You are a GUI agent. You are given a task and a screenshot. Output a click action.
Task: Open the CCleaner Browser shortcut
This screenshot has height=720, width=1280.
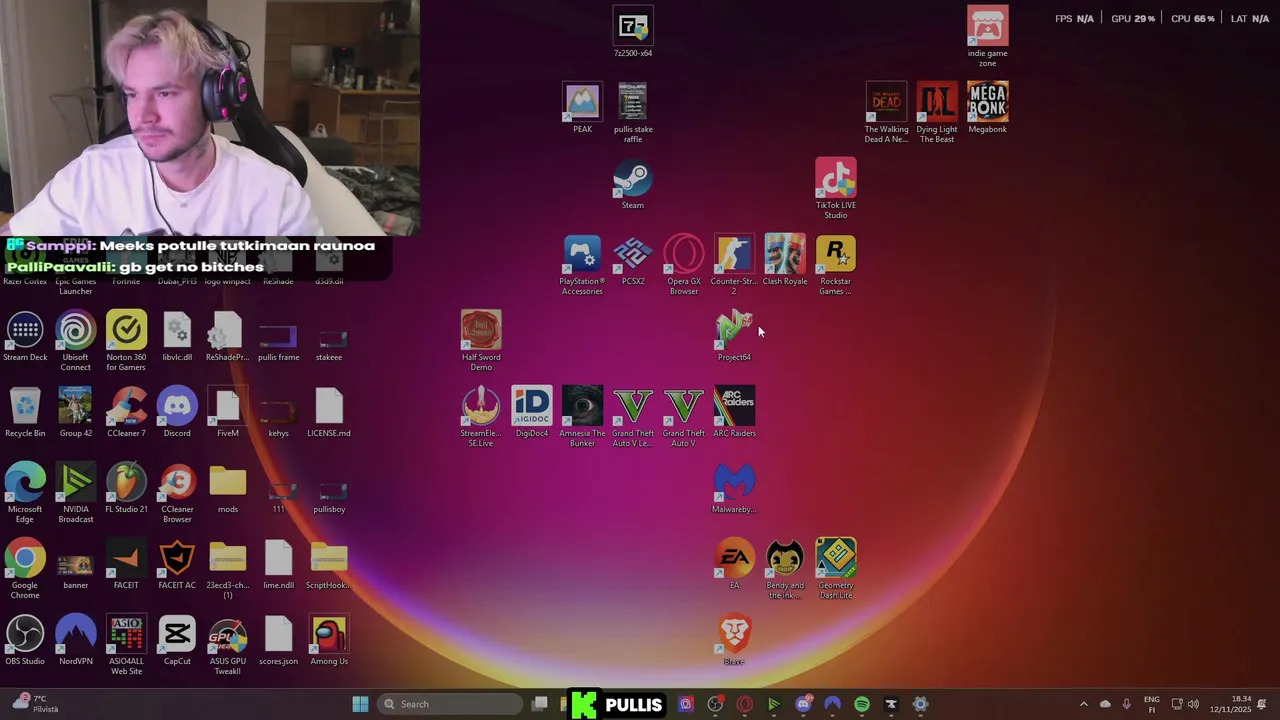point(177,493)
